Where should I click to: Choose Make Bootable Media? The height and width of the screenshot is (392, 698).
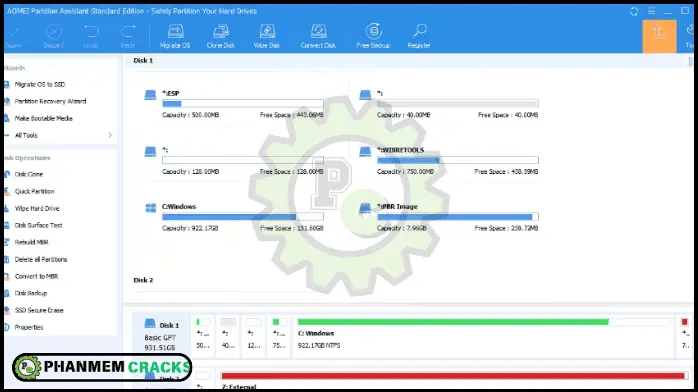point(43,118)
